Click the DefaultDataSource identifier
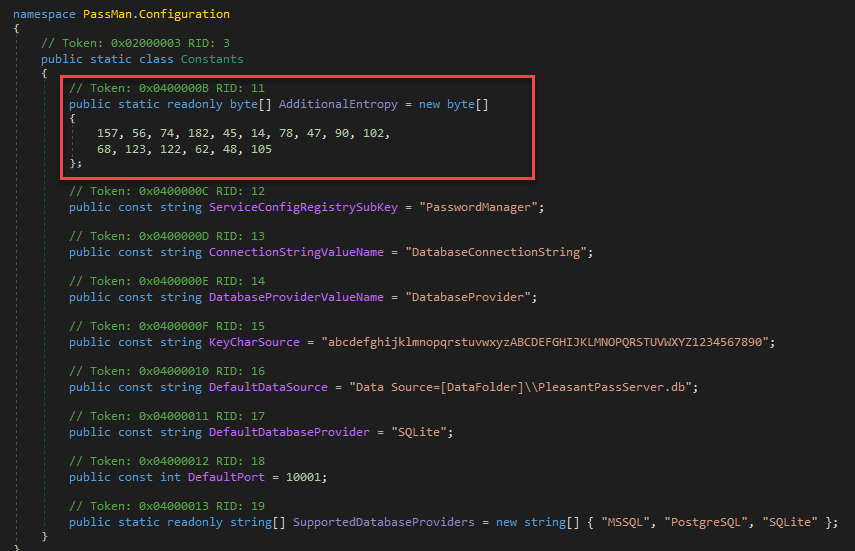Image resolution: width=855 pixels, height=551 pixels. tap(268, 387)
